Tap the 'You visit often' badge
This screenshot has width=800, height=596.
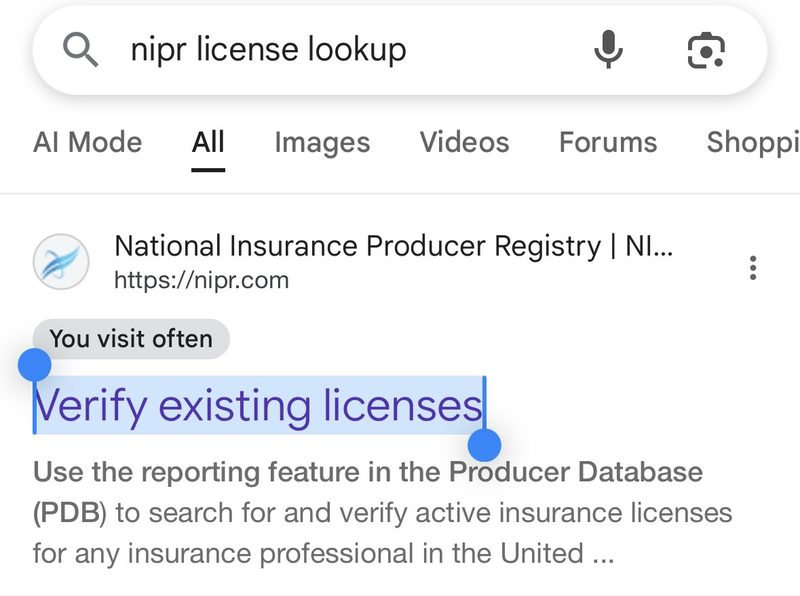pyautogui.click(x=131, y=339)
